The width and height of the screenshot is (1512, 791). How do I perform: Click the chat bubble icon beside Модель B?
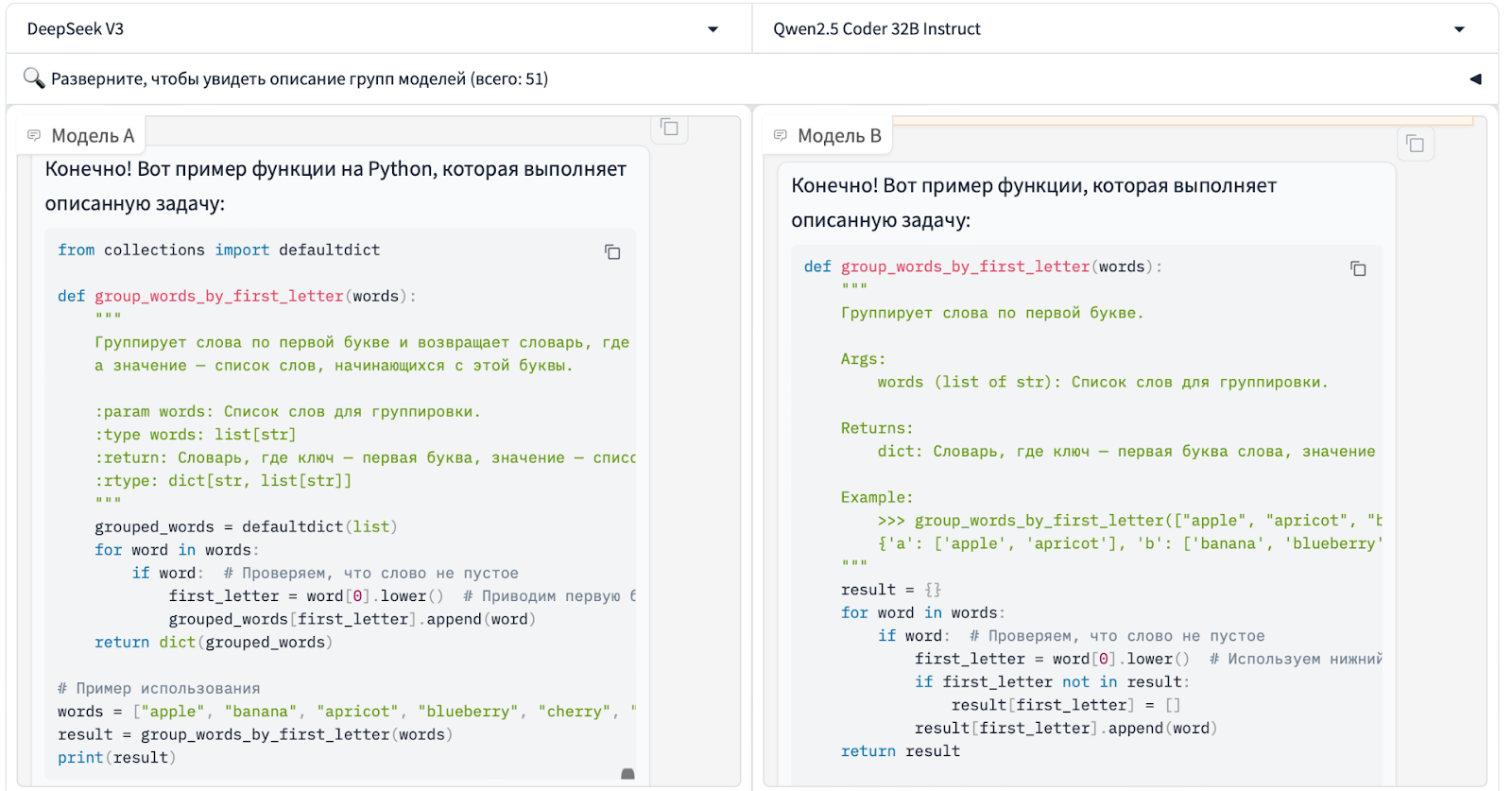pos(781,136)
